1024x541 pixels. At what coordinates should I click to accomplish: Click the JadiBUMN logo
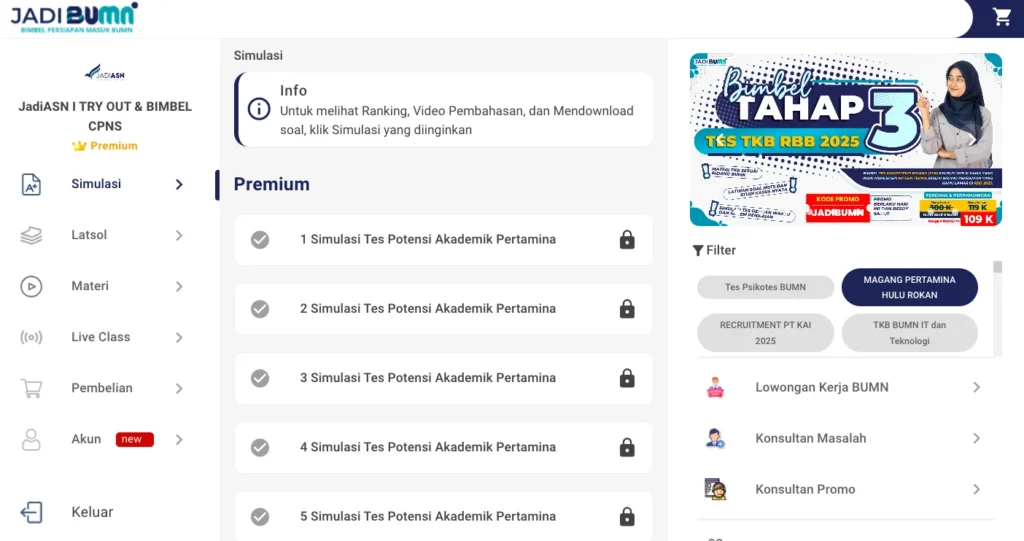(x=74, y=18)
